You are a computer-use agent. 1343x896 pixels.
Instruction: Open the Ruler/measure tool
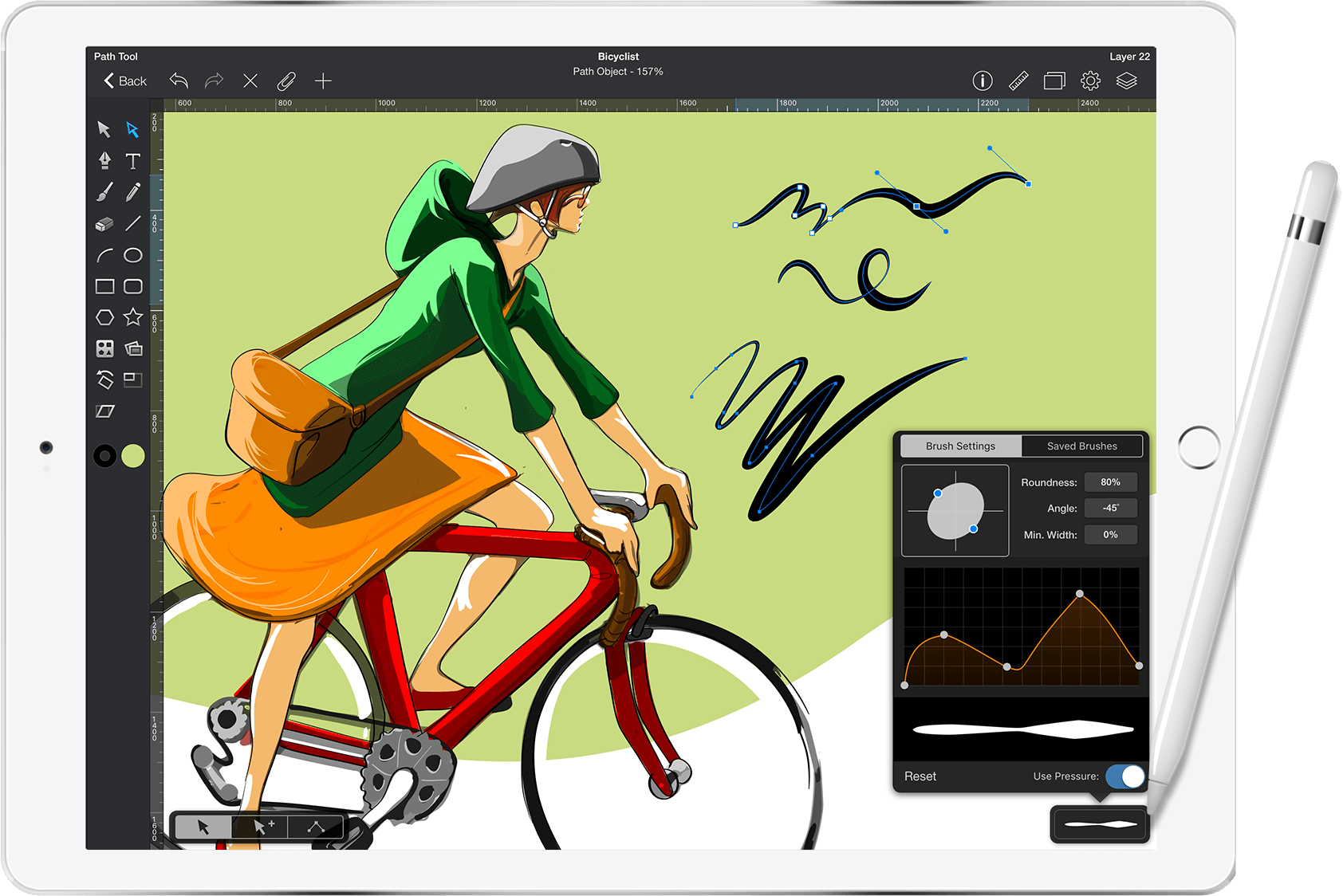(x=1018, y=80)
